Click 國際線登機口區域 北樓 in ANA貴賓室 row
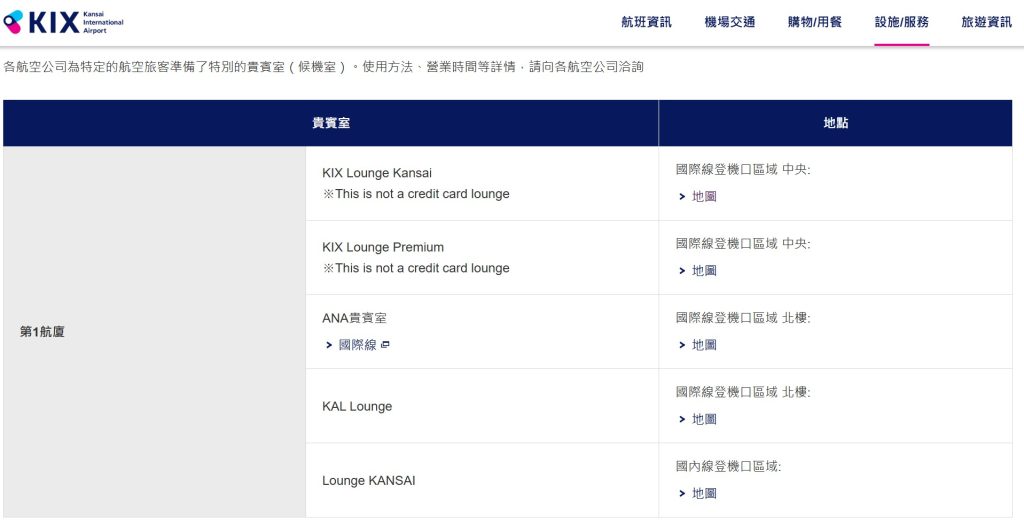 coord(743,318)
